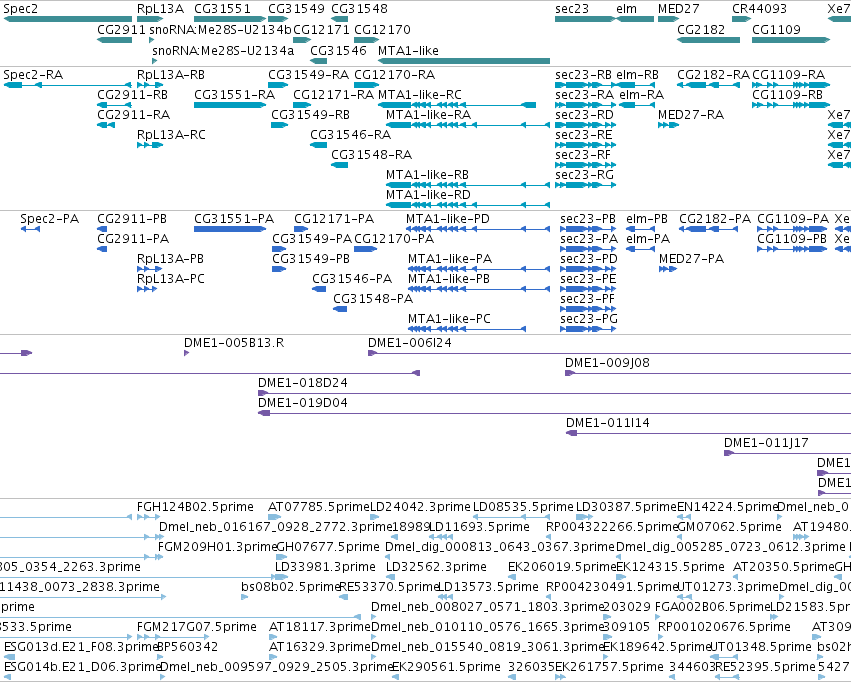Select the CG2182-PA protein label
The width and height of the screenshot is (851, 682).
tap(715, 219)
